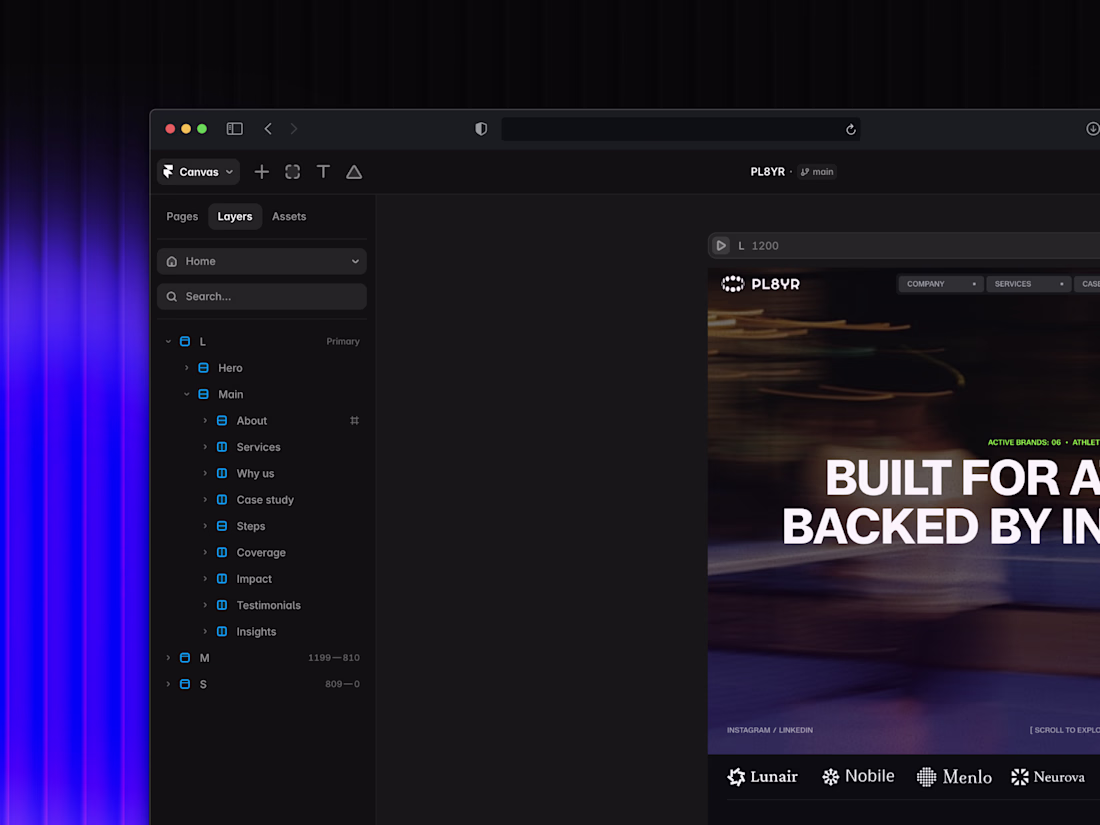This screenshot has width=1100, height=825.
Task: Select the Steps layer row
Action: 262,526
